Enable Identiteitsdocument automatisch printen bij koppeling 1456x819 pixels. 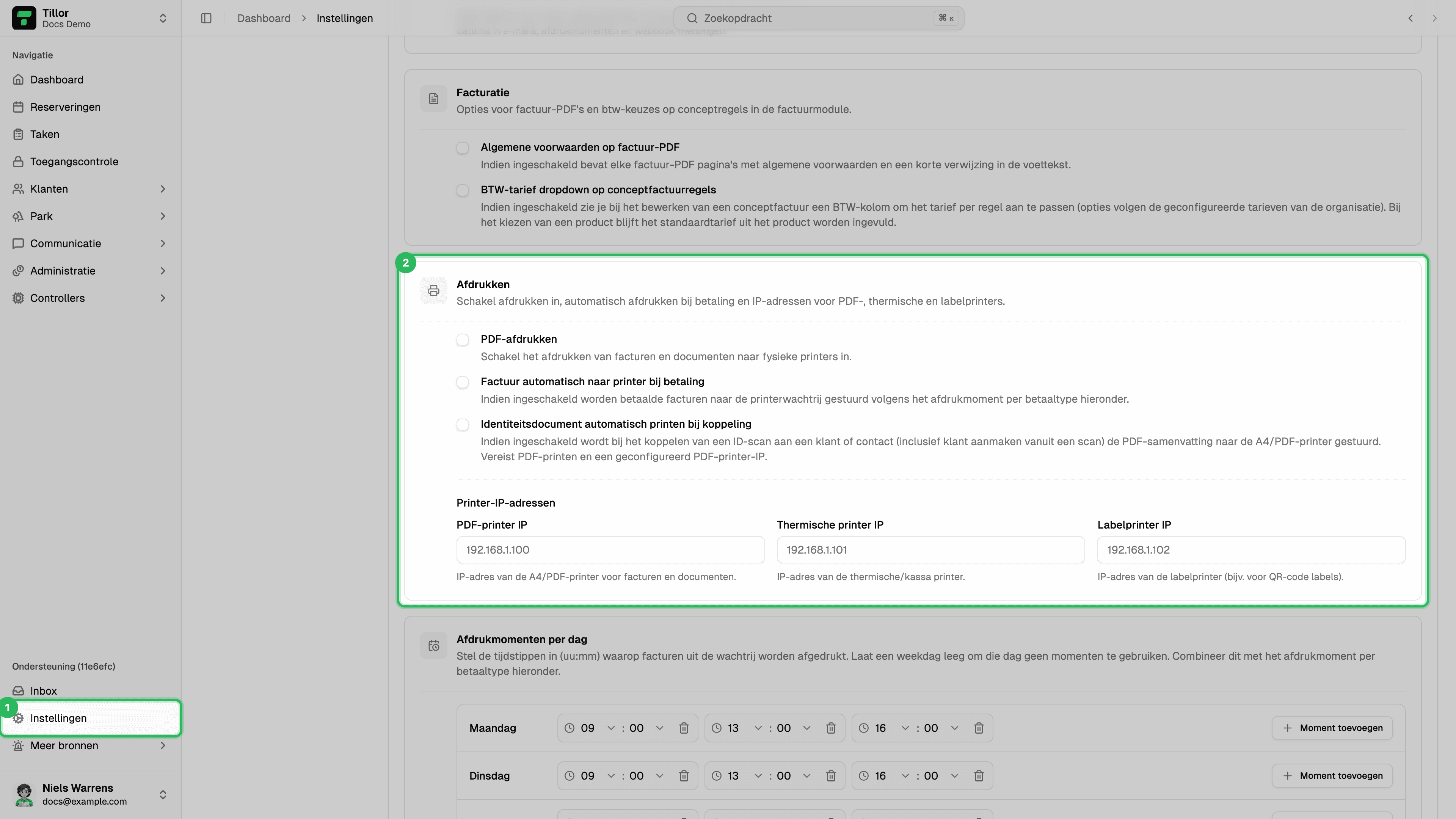point(462,425)
